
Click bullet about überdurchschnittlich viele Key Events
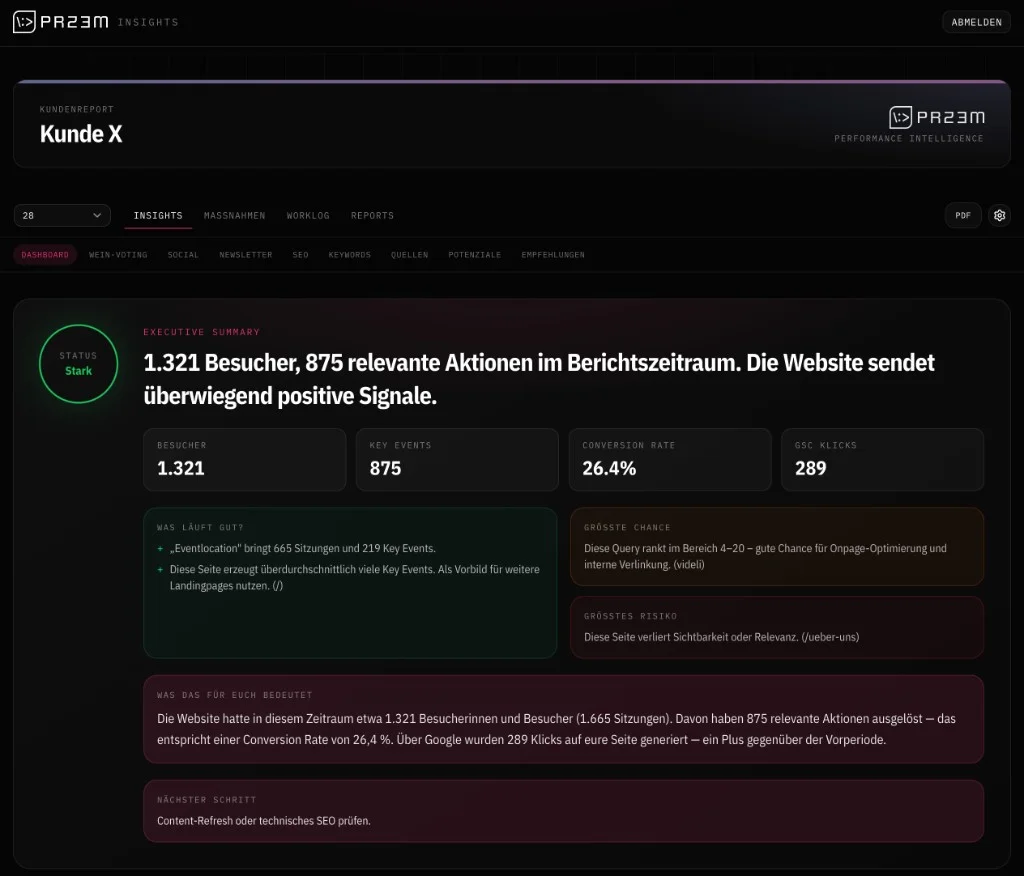[x=355, y=577]
